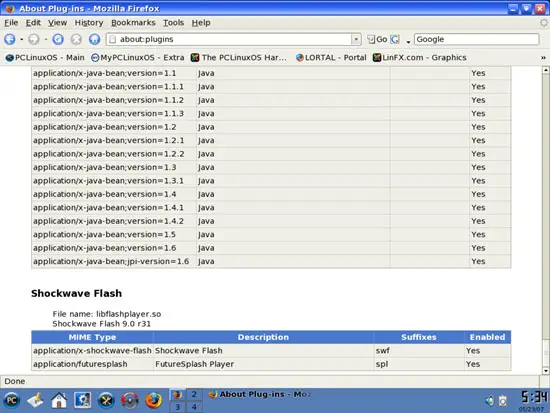Open MyPCLinuxOS - Extra bookmark

(x=138, y=58)
